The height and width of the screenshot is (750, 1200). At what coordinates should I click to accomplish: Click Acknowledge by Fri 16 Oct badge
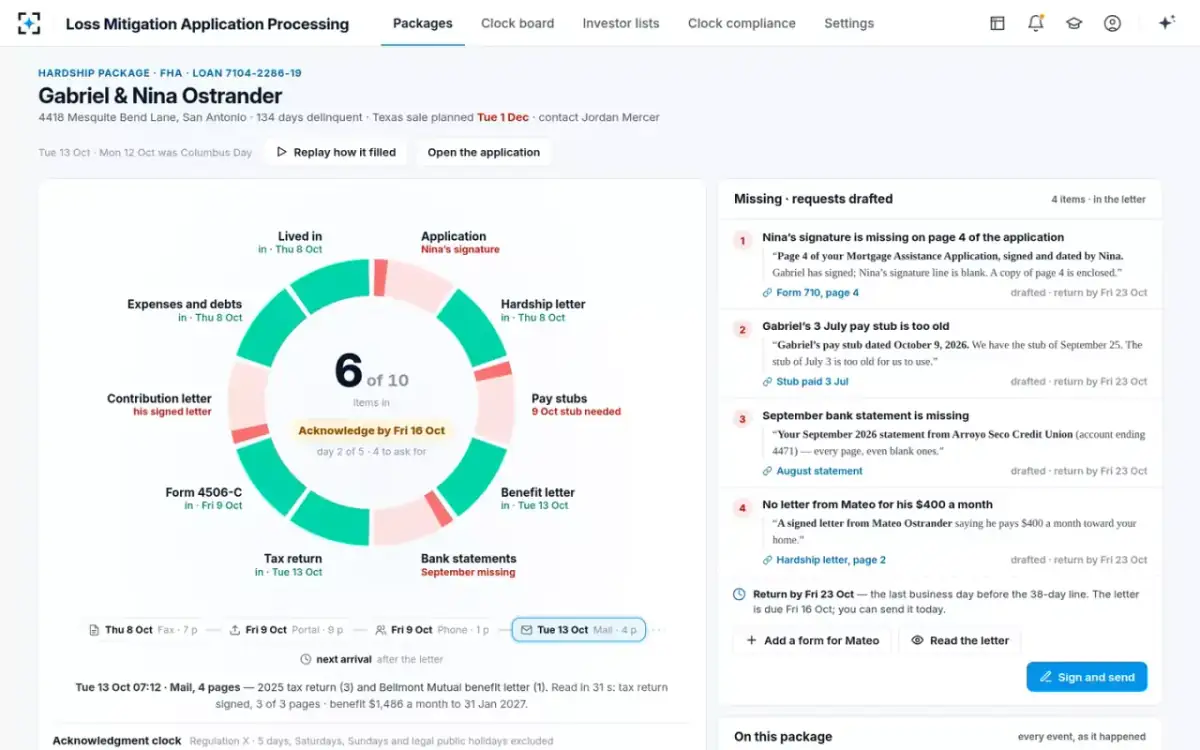point(371,431)
